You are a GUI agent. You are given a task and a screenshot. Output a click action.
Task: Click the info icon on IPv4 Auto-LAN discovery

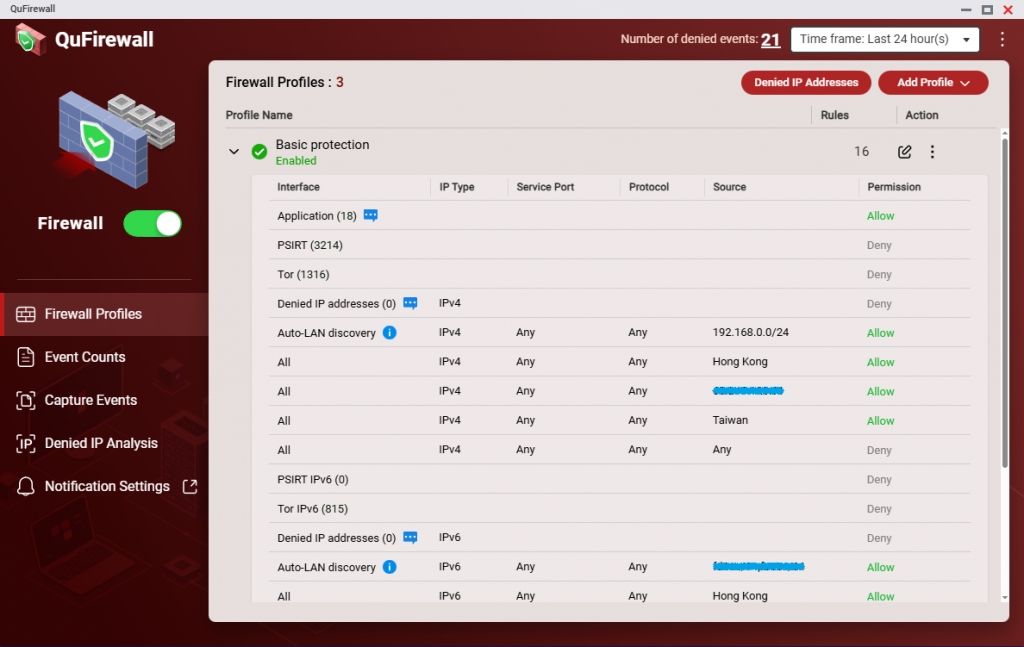389,332
